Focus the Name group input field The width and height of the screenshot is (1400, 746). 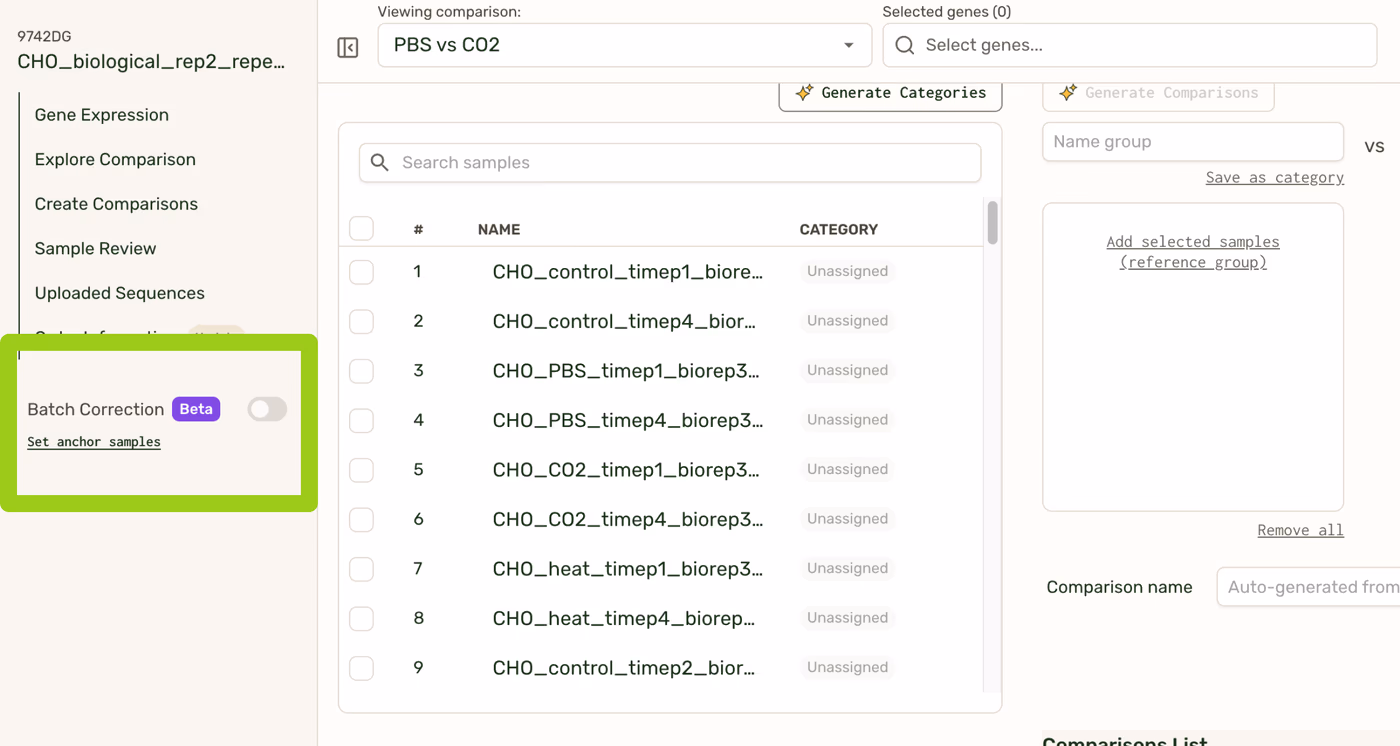(x=1192, y=142)
